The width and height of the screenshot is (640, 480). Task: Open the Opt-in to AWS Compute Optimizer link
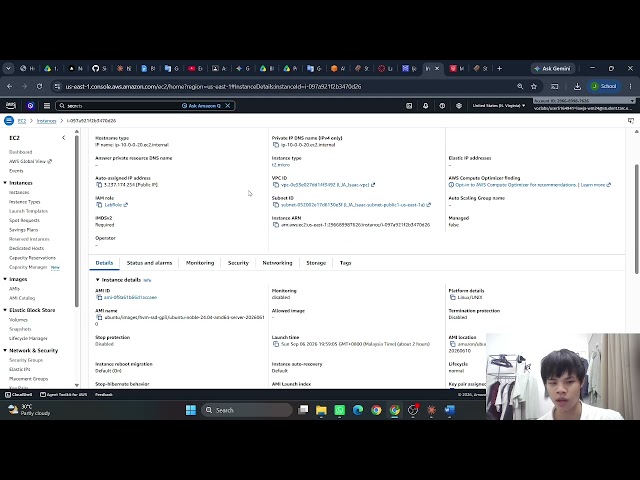click(x=516, y=185)
